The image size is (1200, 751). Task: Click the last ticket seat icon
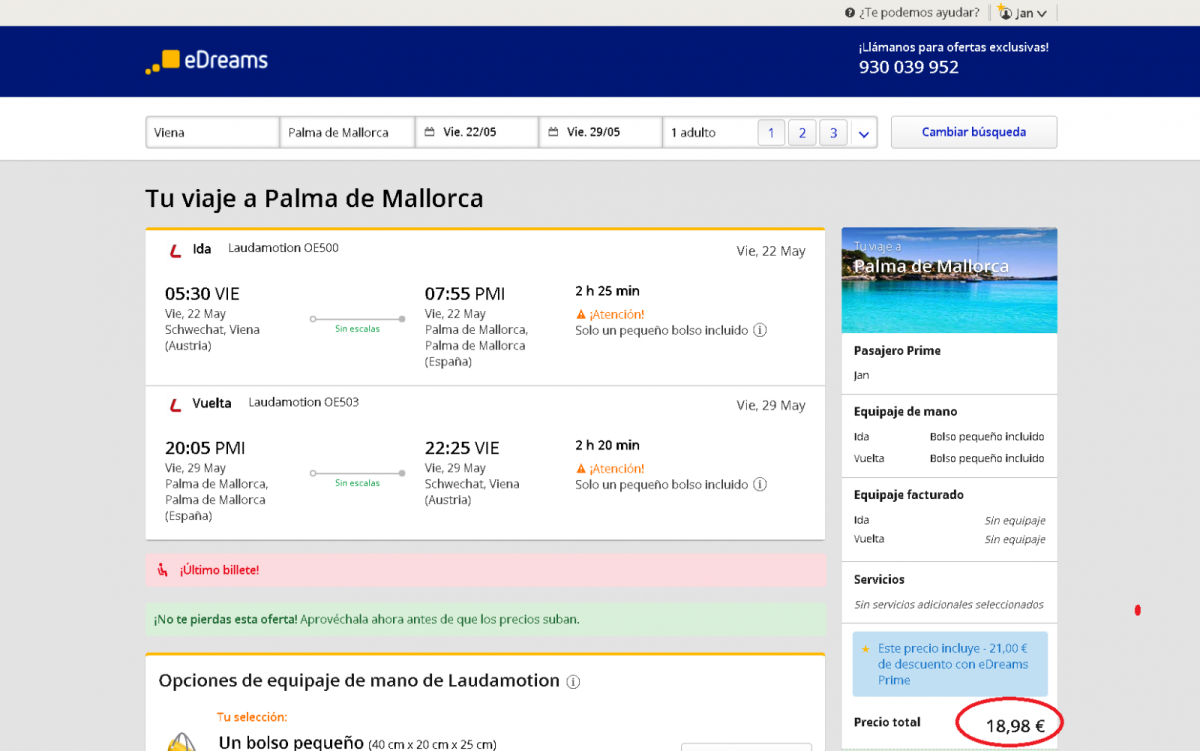[x=163, y=570]
